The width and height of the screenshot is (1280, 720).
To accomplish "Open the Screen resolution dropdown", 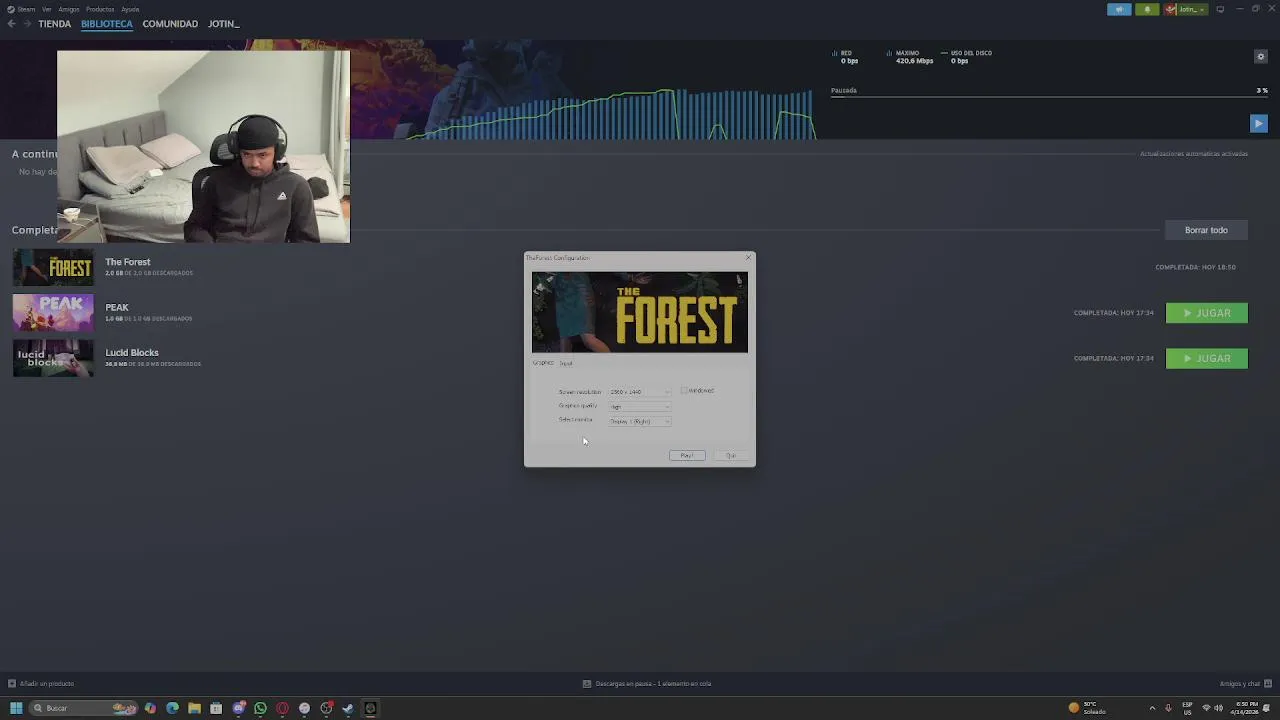I will pos(640,392).
